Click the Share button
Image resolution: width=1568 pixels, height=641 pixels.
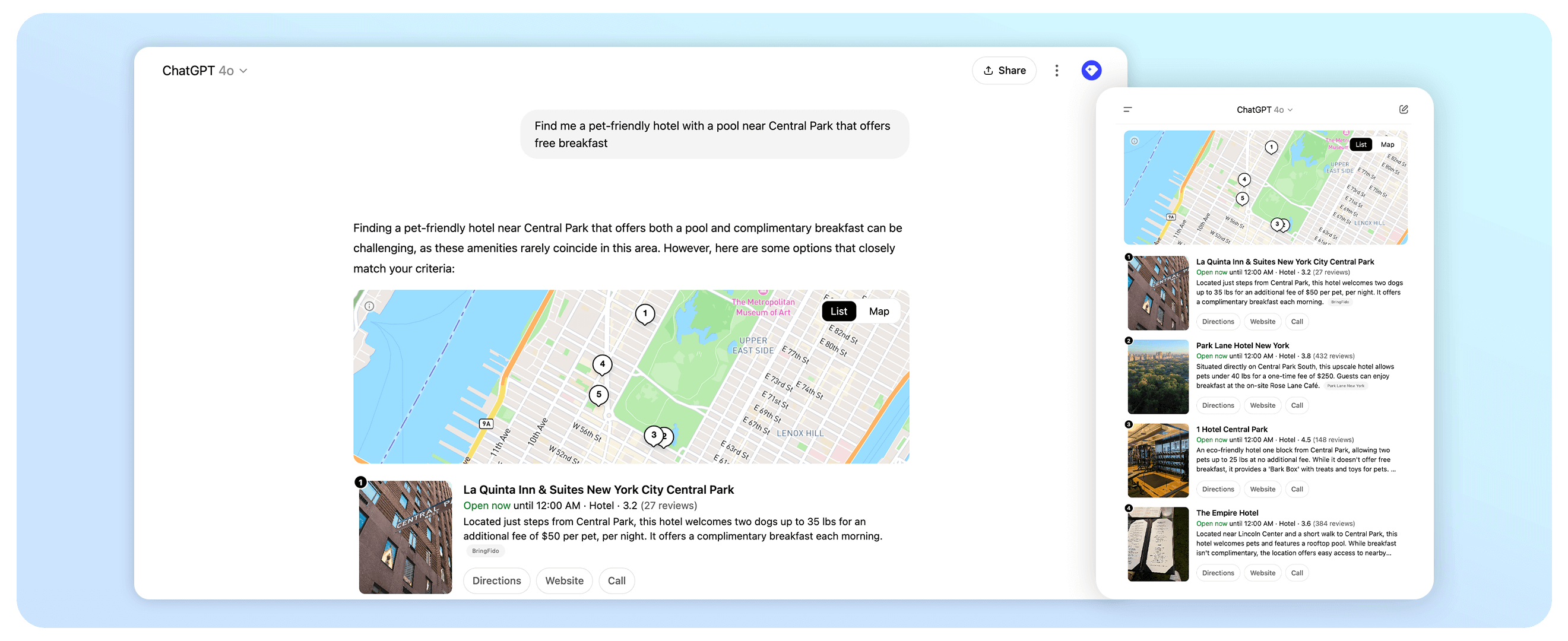[x=1005, y=71]
